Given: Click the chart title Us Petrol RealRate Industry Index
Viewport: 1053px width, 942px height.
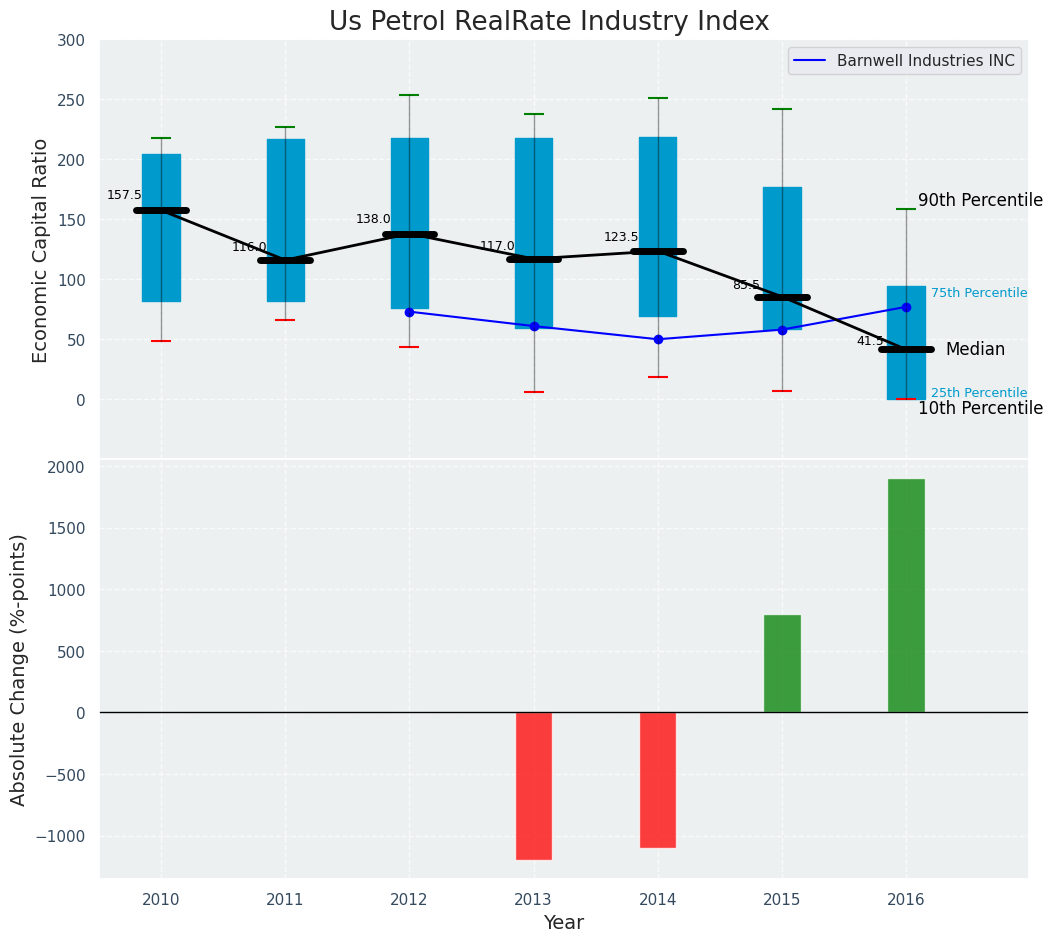Looking at the screenshot, I should pos(549,22).
